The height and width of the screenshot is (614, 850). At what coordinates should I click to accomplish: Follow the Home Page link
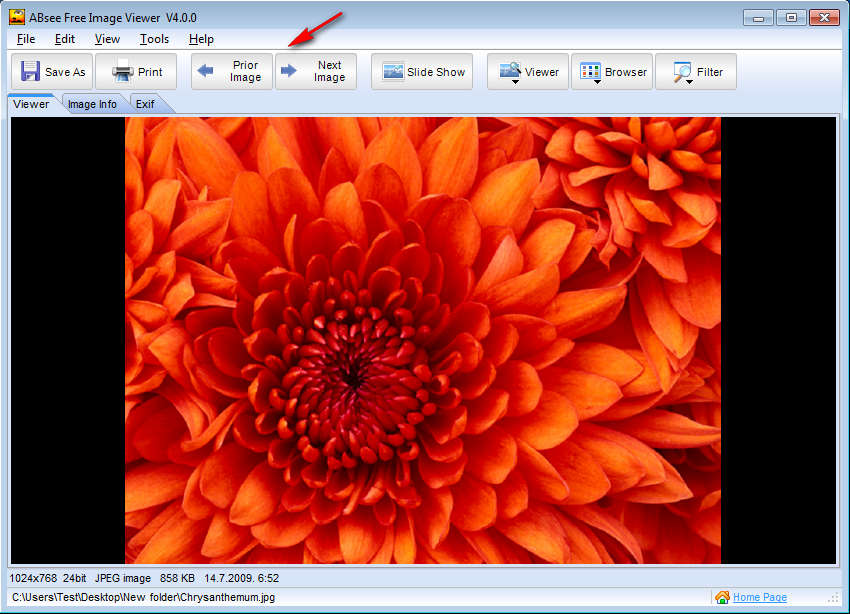coord(759,597)
